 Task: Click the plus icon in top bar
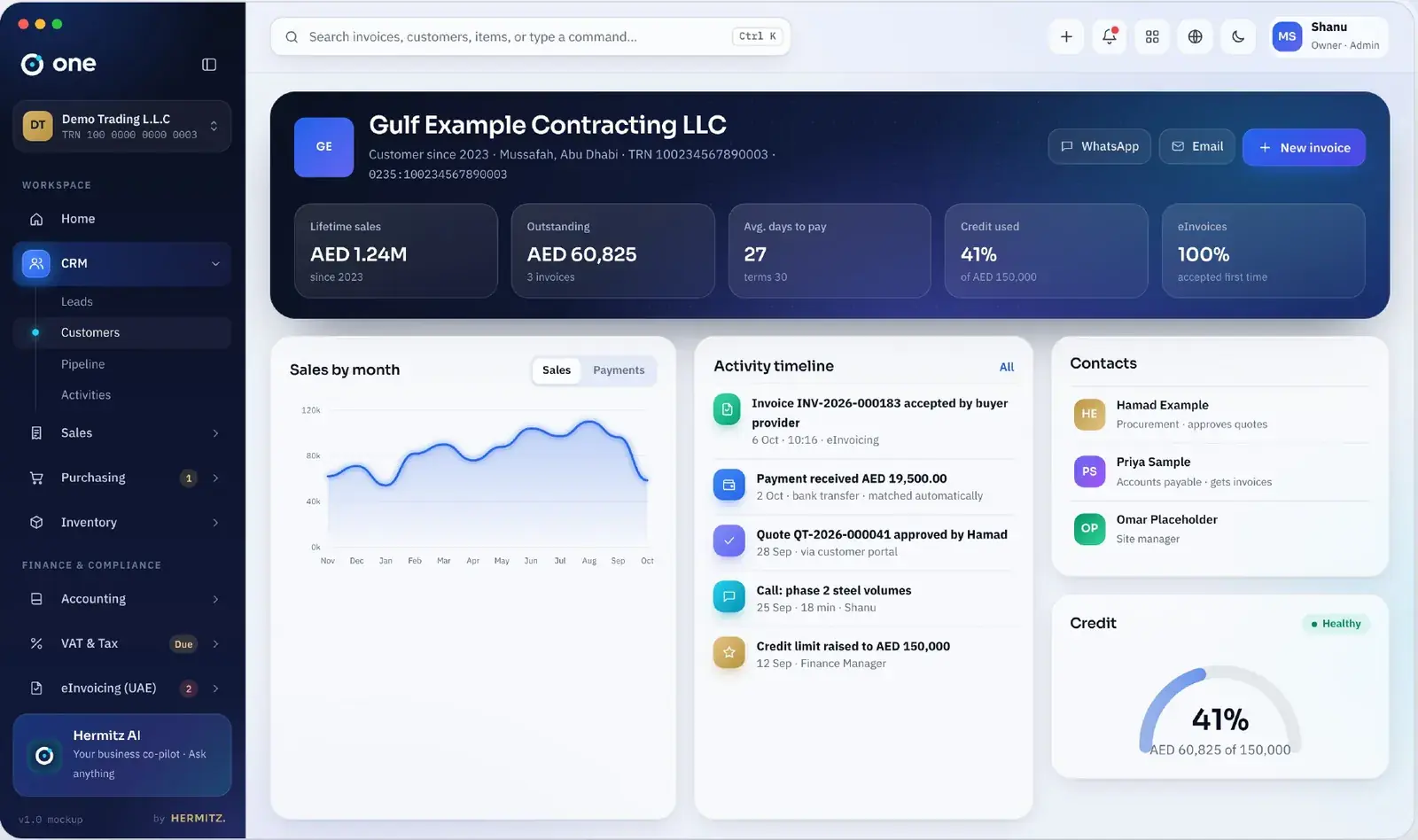click(1066, 36)
